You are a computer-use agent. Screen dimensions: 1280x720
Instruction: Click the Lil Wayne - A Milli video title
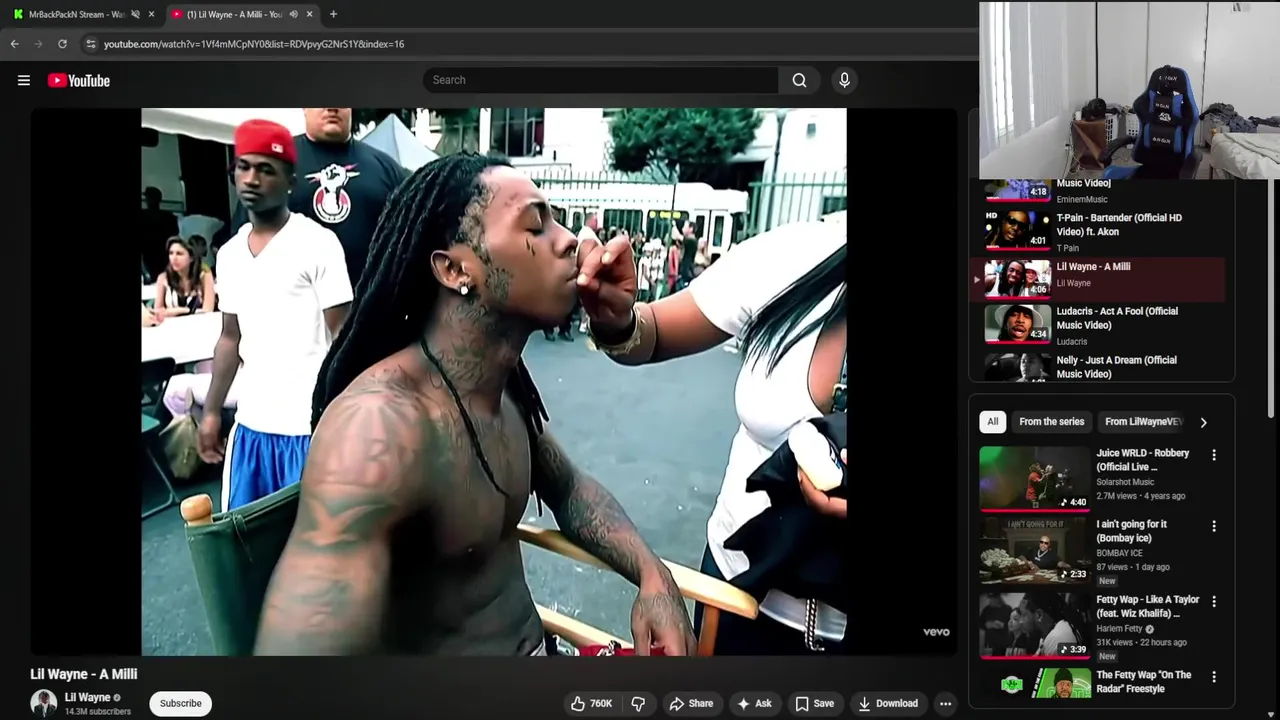84,674
